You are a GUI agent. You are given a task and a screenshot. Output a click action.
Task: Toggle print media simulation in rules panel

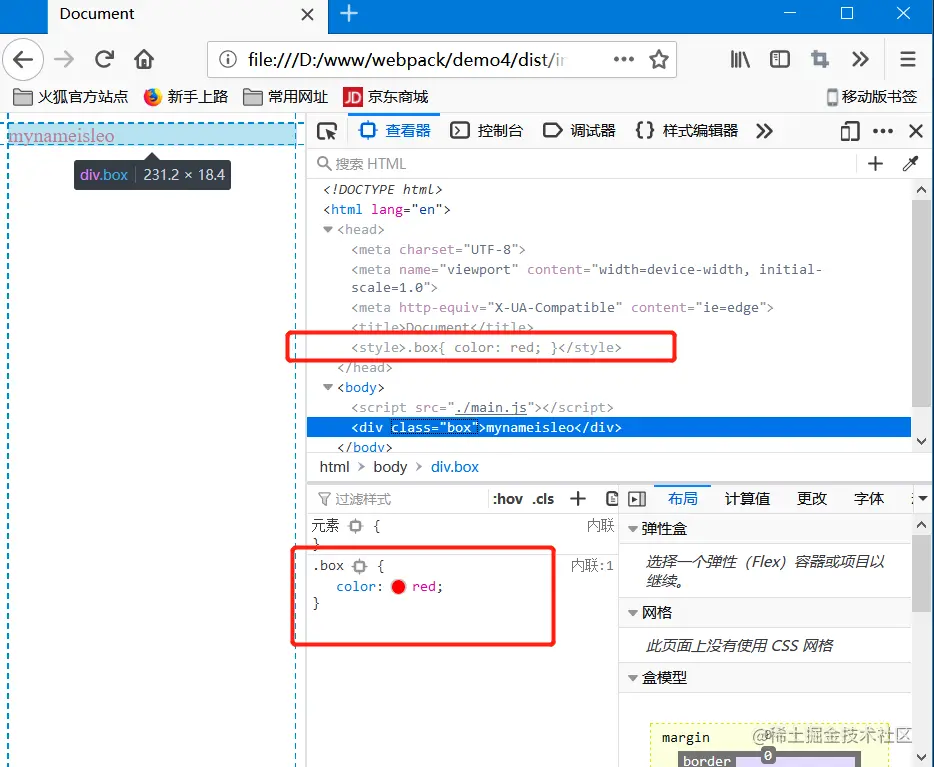click(x=613, y=499)
